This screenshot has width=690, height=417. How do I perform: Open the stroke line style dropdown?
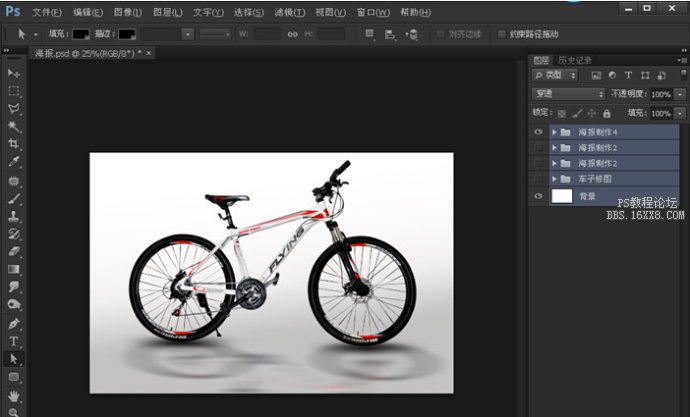(215, 34)
